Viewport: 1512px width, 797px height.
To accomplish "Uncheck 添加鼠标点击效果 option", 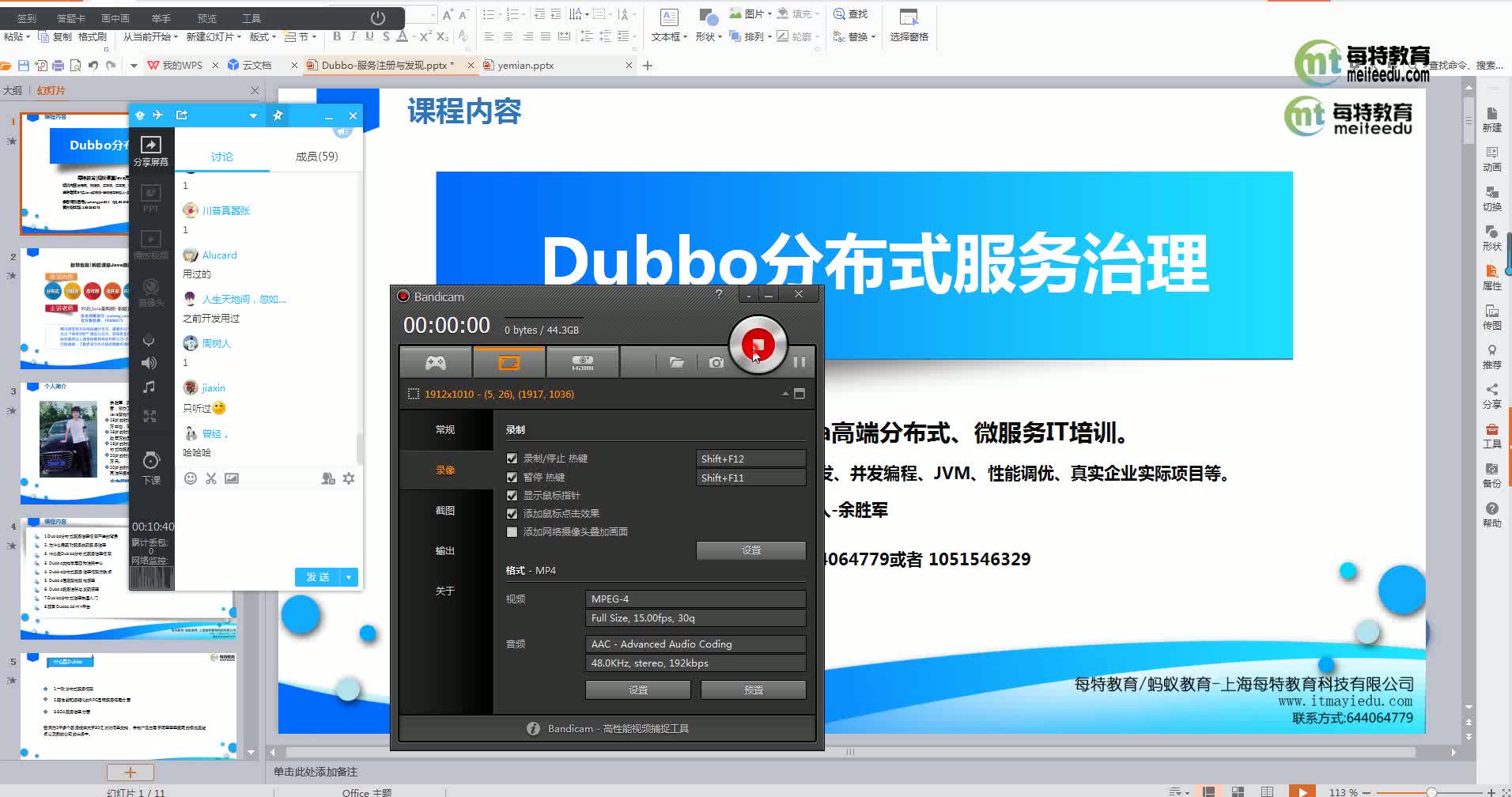I will (512, 514).
